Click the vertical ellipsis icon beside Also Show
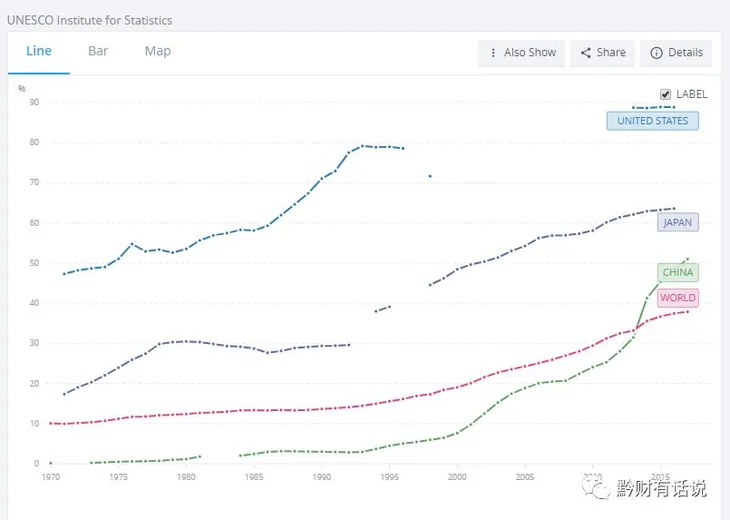 click(x=493, y=53)
